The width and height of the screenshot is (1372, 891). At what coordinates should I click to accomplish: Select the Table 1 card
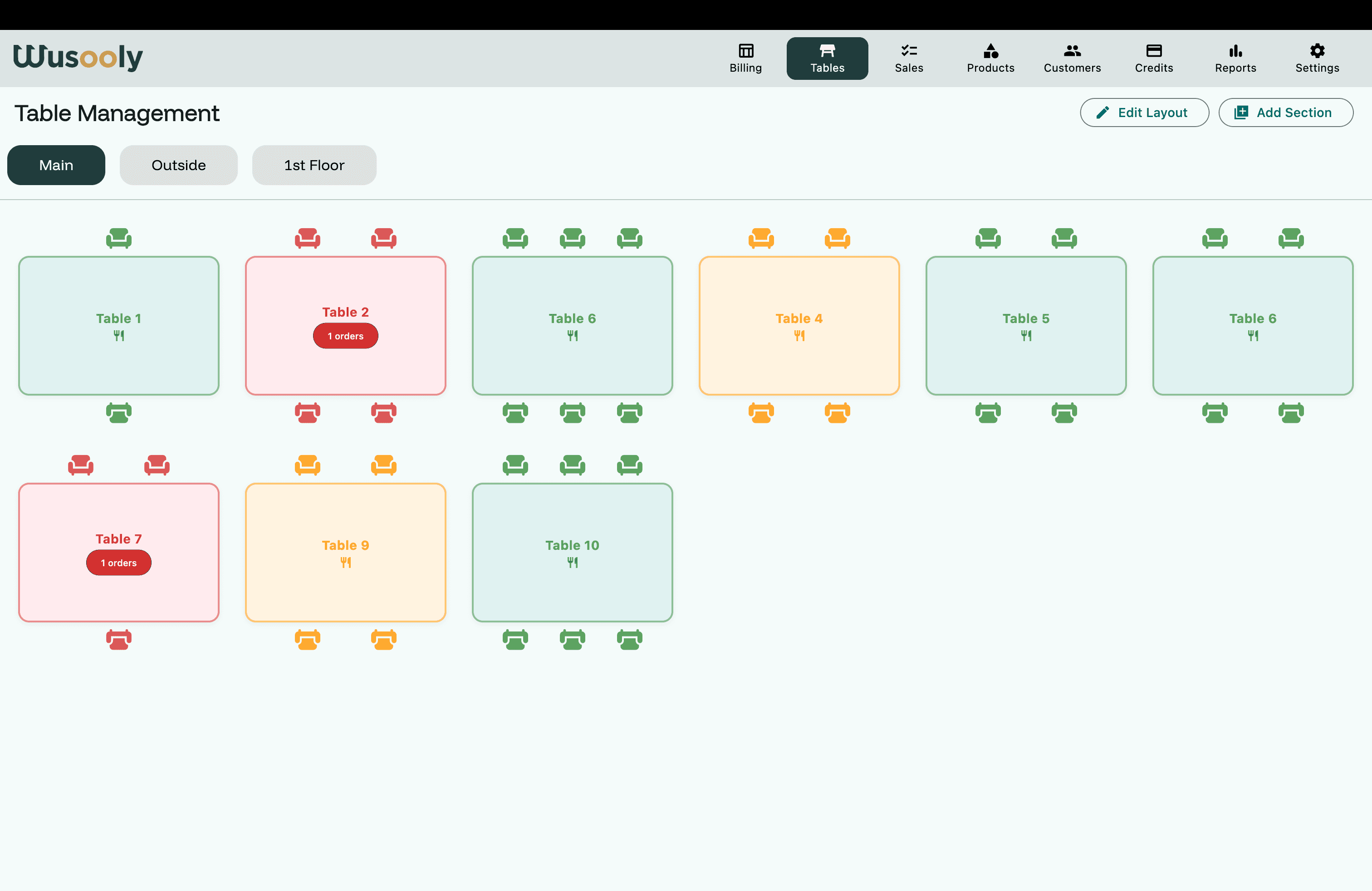[119, 326]
